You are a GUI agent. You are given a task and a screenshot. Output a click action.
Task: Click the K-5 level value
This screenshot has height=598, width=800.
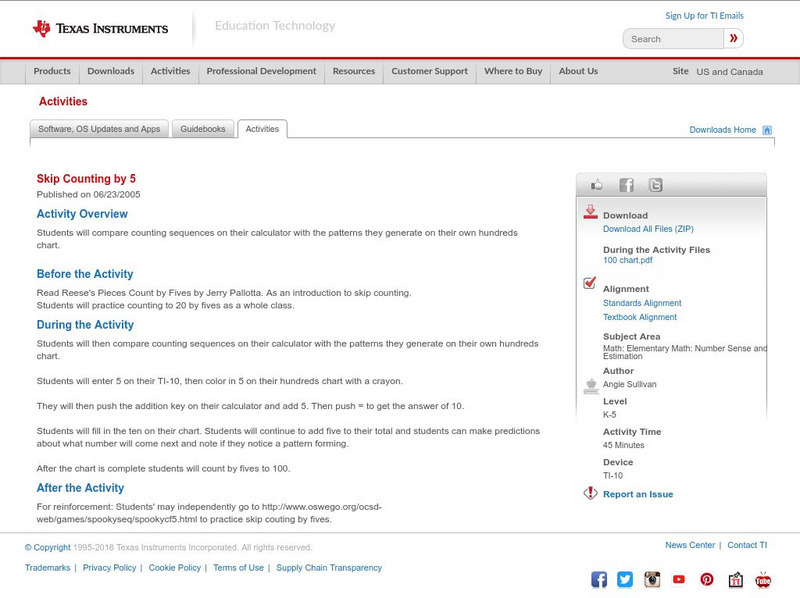(x=609, y=415)
